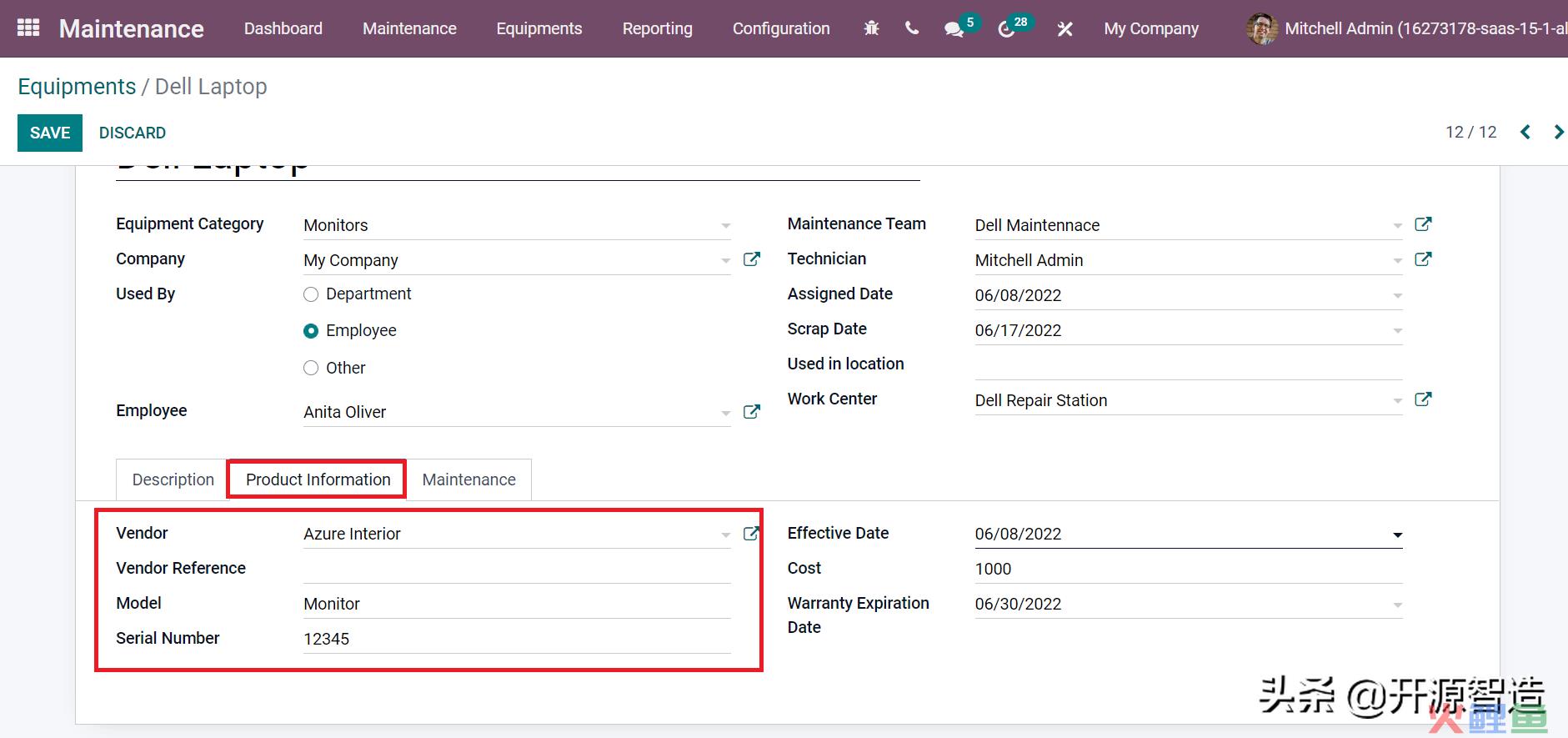This screenshot has height=738, width=1568.
Task: Open external link for Company field
Action: tap(751, 259)
